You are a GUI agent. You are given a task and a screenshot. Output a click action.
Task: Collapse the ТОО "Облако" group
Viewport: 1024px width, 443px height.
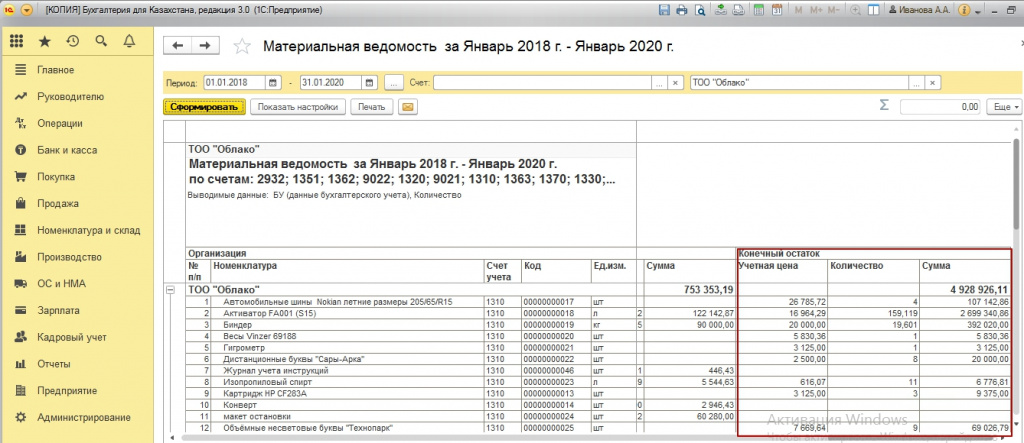point(170,289)
